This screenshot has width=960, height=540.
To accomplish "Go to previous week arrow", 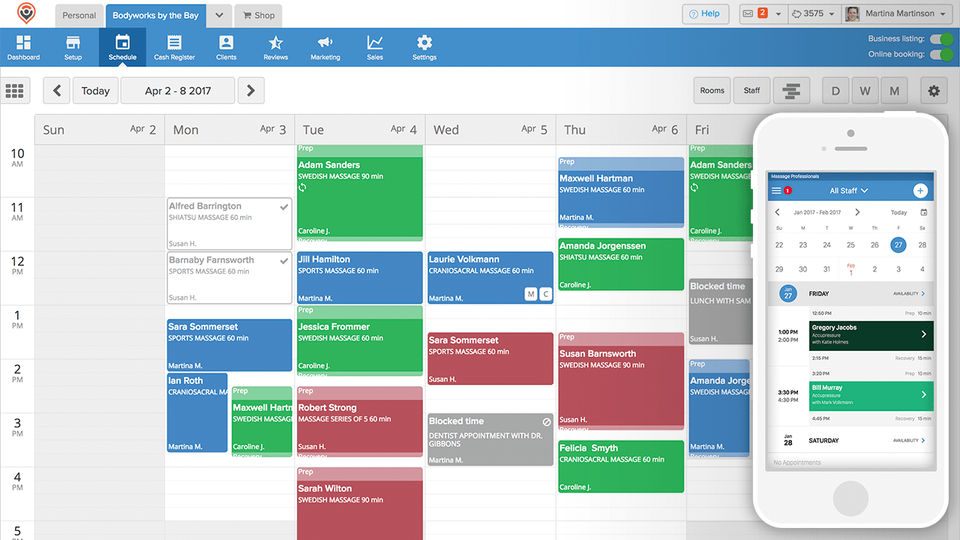I will coord(57,91).
